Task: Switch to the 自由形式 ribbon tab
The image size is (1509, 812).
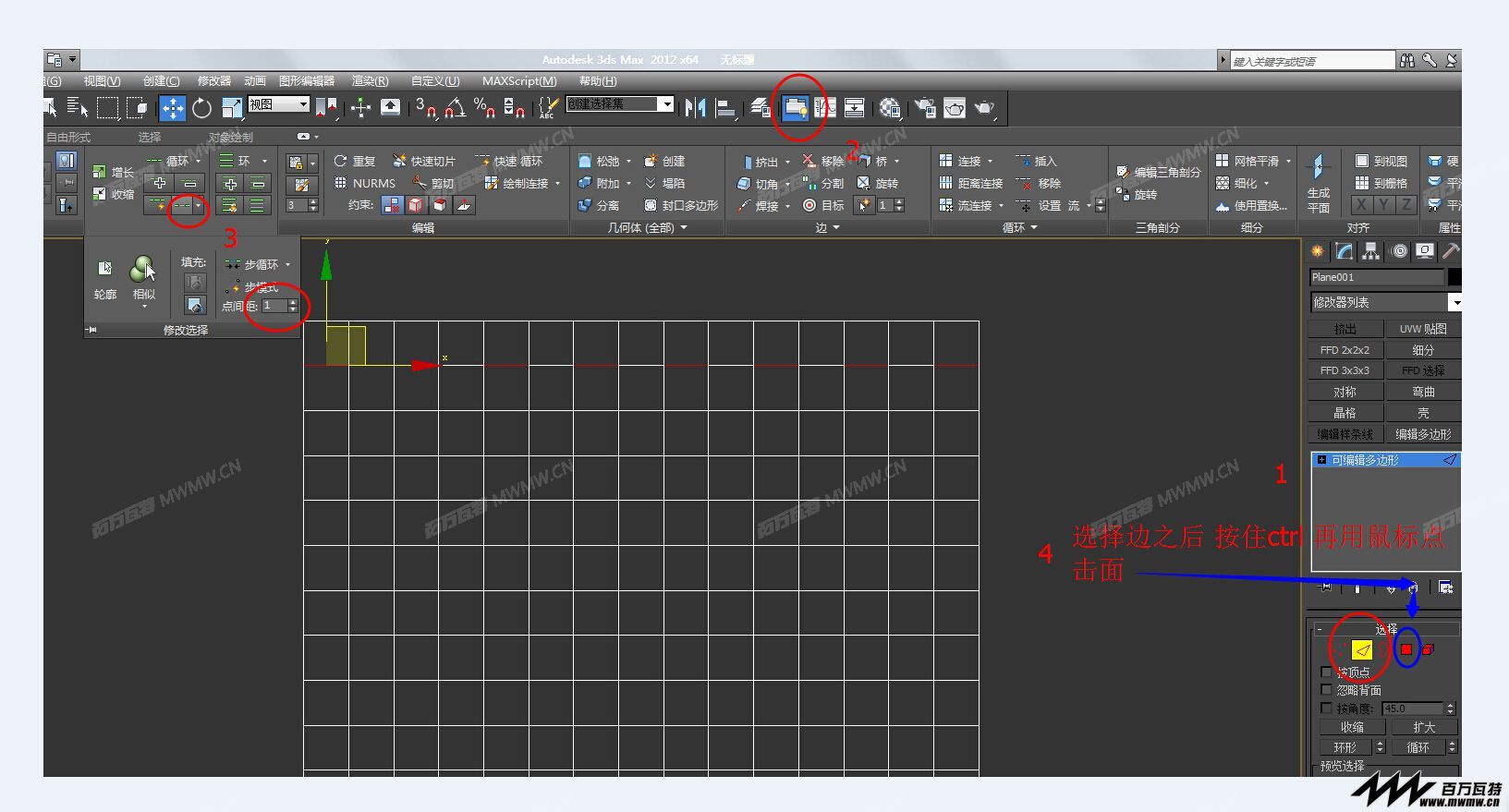Action: (68, 137)
